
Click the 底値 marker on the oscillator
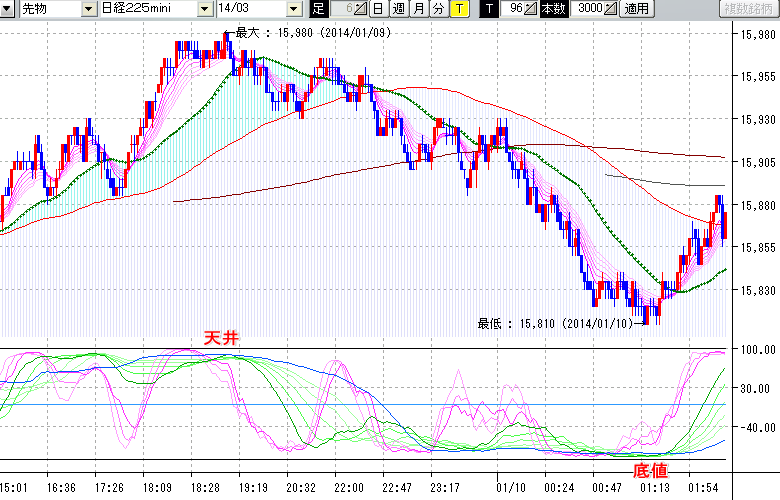pyautogui.click(x=650, y=469)
